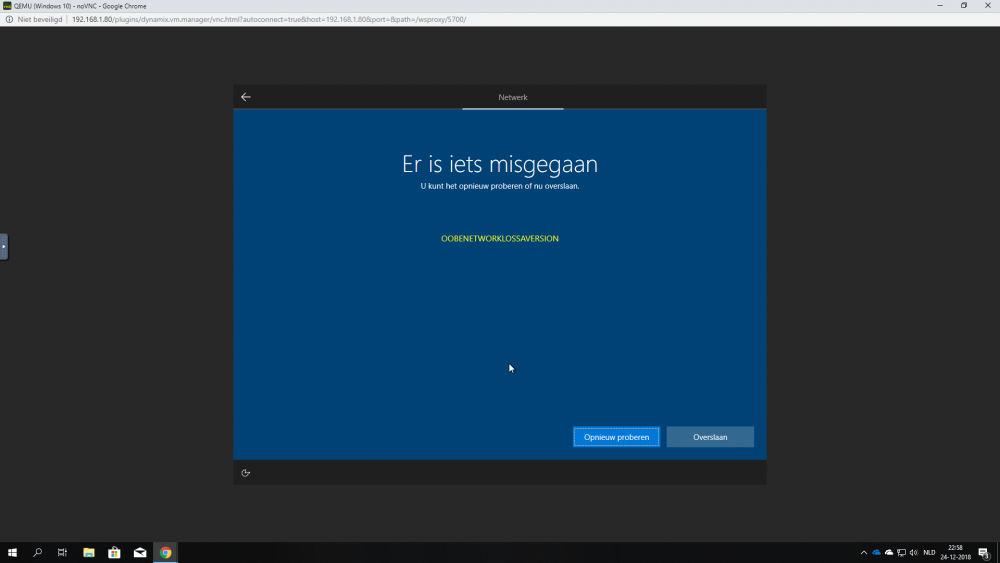Image resolution: width=1000 pixels, height=563 pixels.
Task: Click the U kunt het opnieuw proberen subtitle text
Action: click(500, 186)
